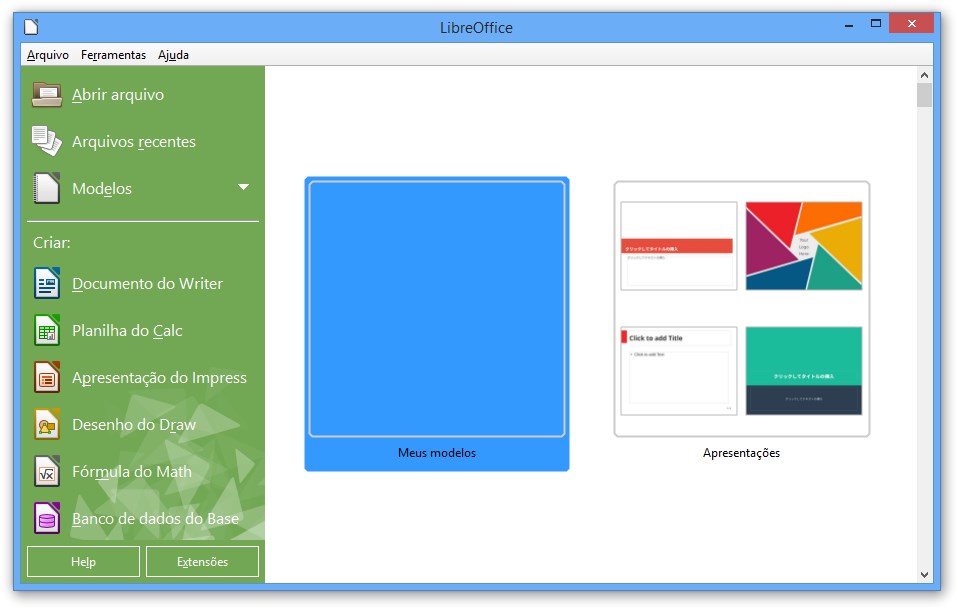958x610 pixels.
Task: Choose Modelos label in sidebar
Action: (x=102, y=189)
